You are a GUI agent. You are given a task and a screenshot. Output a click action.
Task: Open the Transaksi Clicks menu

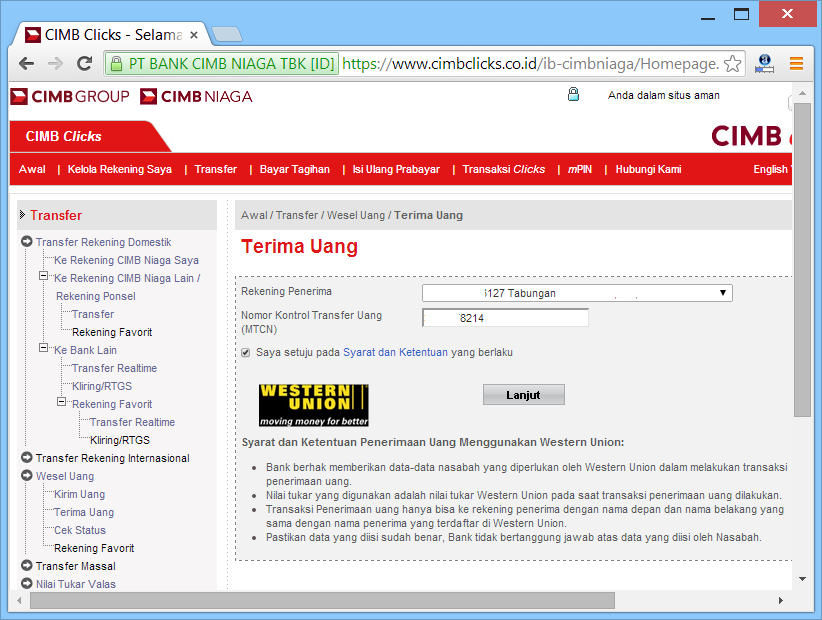(504, 169)
